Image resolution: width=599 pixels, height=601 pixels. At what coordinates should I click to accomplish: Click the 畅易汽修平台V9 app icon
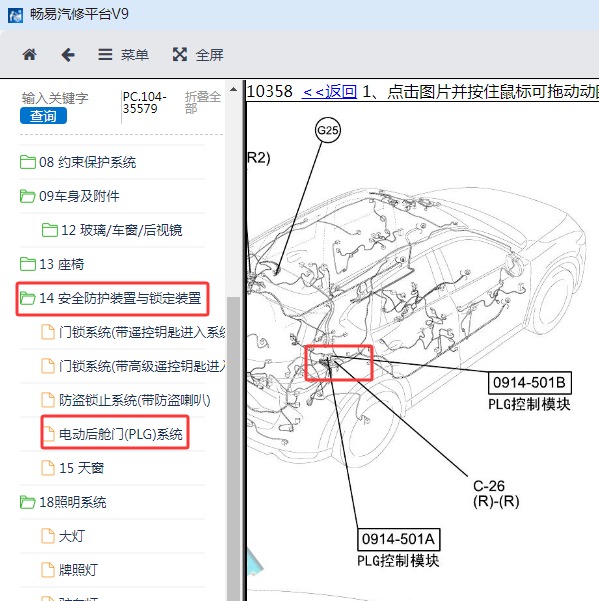(x=15, y=15)
